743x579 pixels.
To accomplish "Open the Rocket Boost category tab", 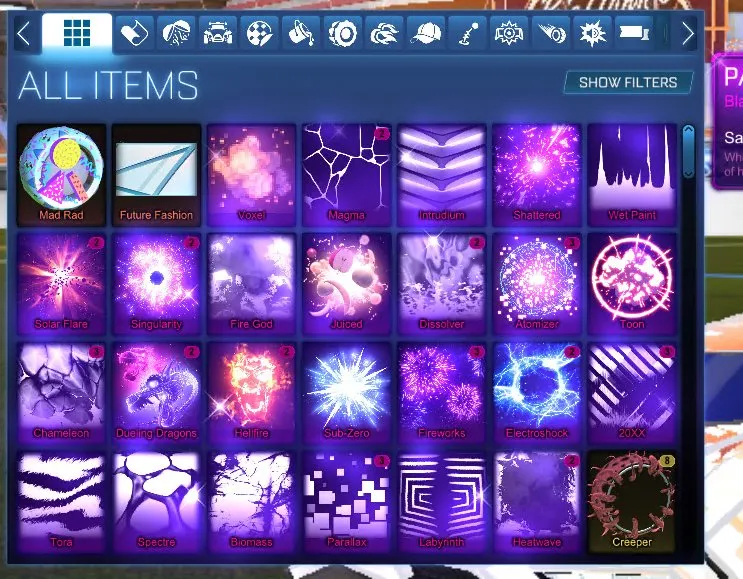I will (x=384, y=33).
